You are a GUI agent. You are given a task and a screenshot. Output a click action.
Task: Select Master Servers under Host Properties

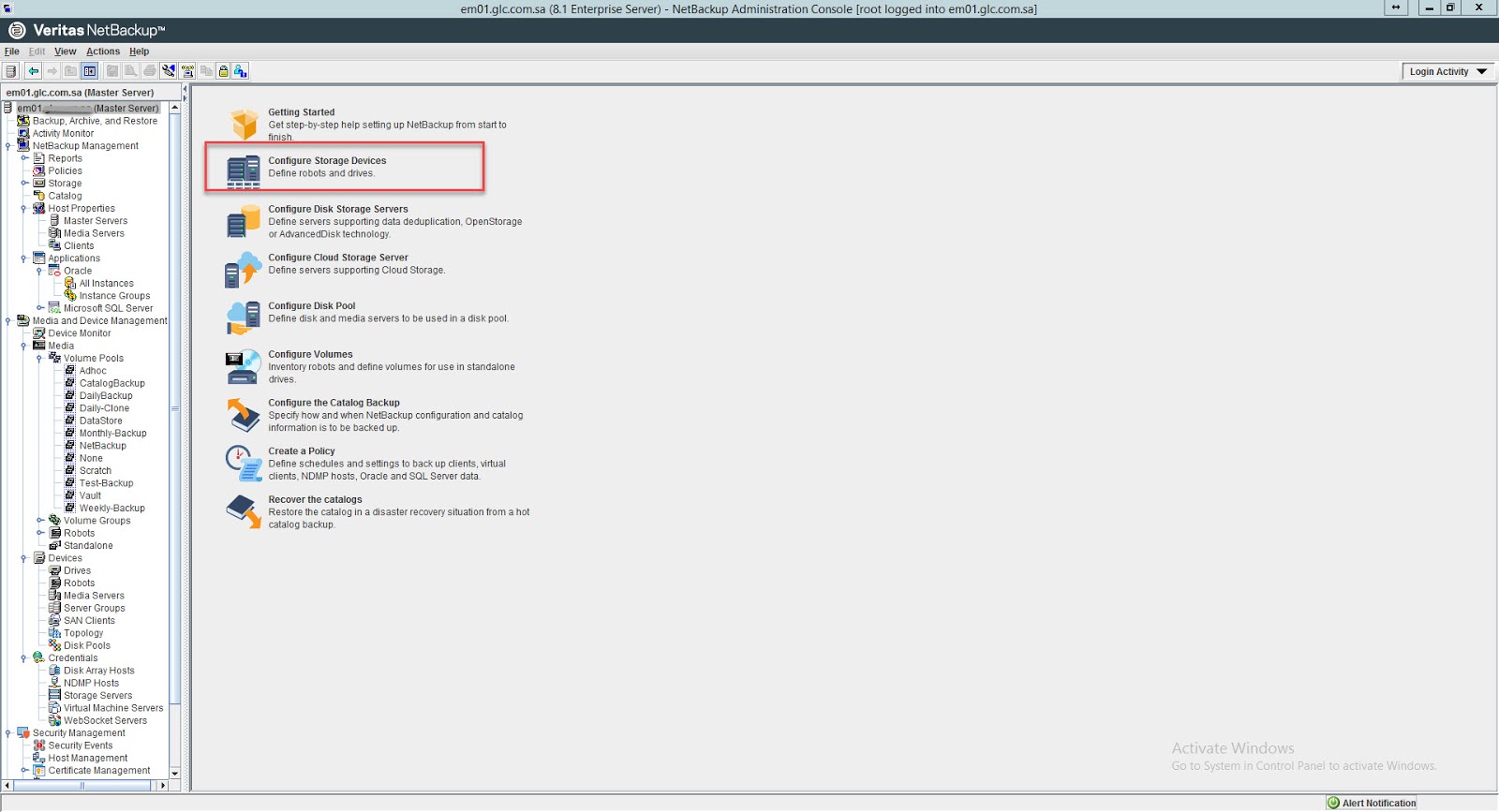click(x=96, y=221)
